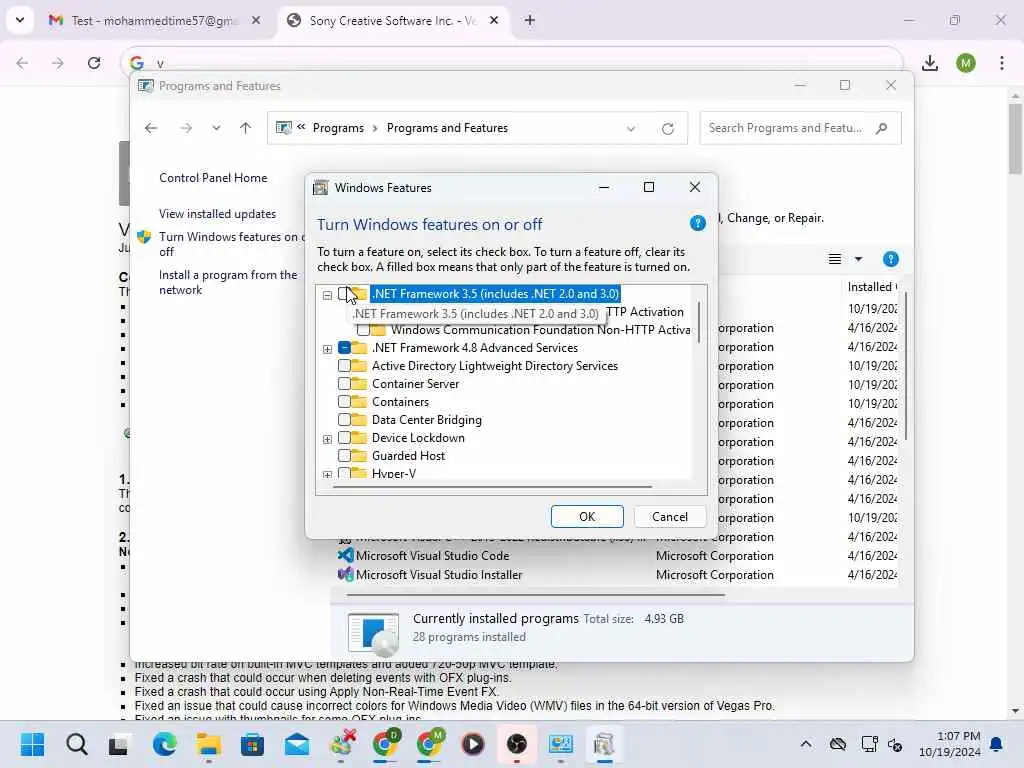
Task: Cancel the Windows Features dialog
Action: [x=670, y=517]
